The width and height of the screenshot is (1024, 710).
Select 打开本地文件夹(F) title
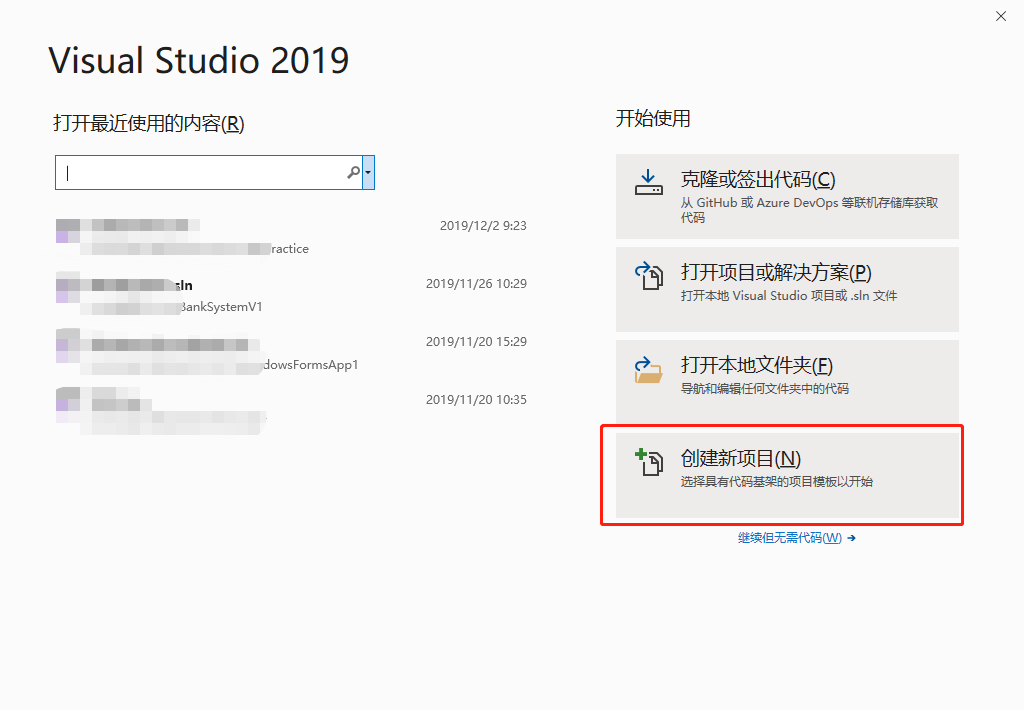pos(756,365)
